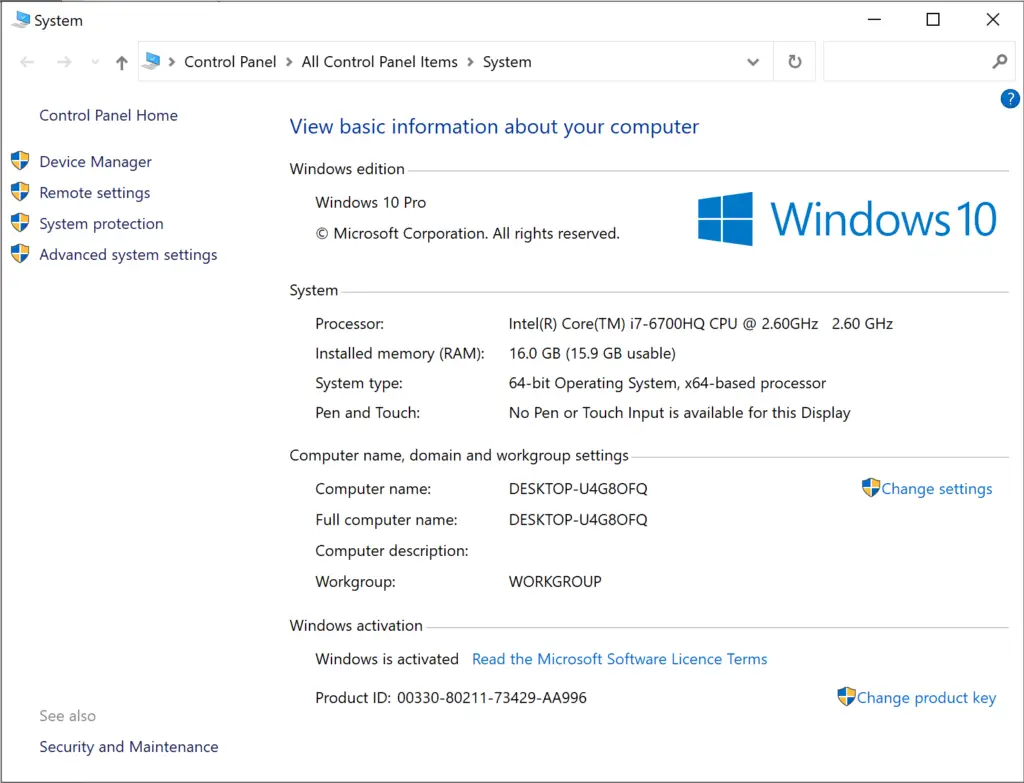Click the Microsoft Corporation copyright text
Image resolution: width=1024 pixels, height=783 pixels.
point(468,234)
